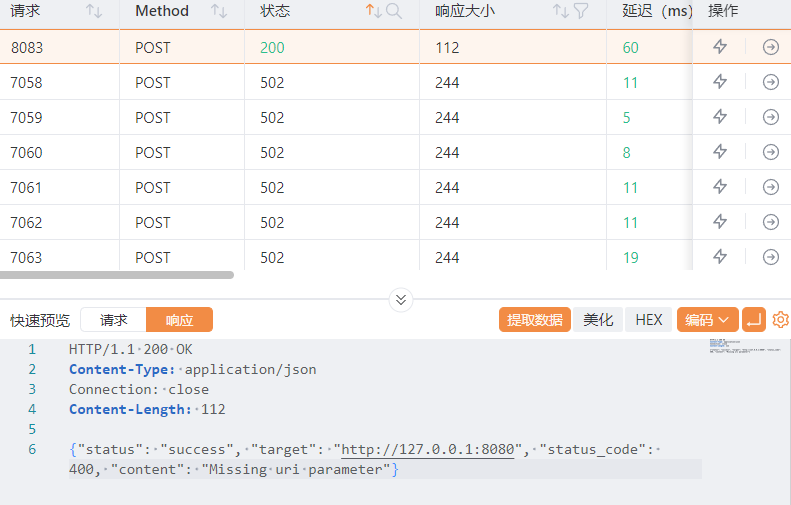Screen dimensions: 791x505
Task: Click latency value 5 in row 7059
Action: [627, 118]
